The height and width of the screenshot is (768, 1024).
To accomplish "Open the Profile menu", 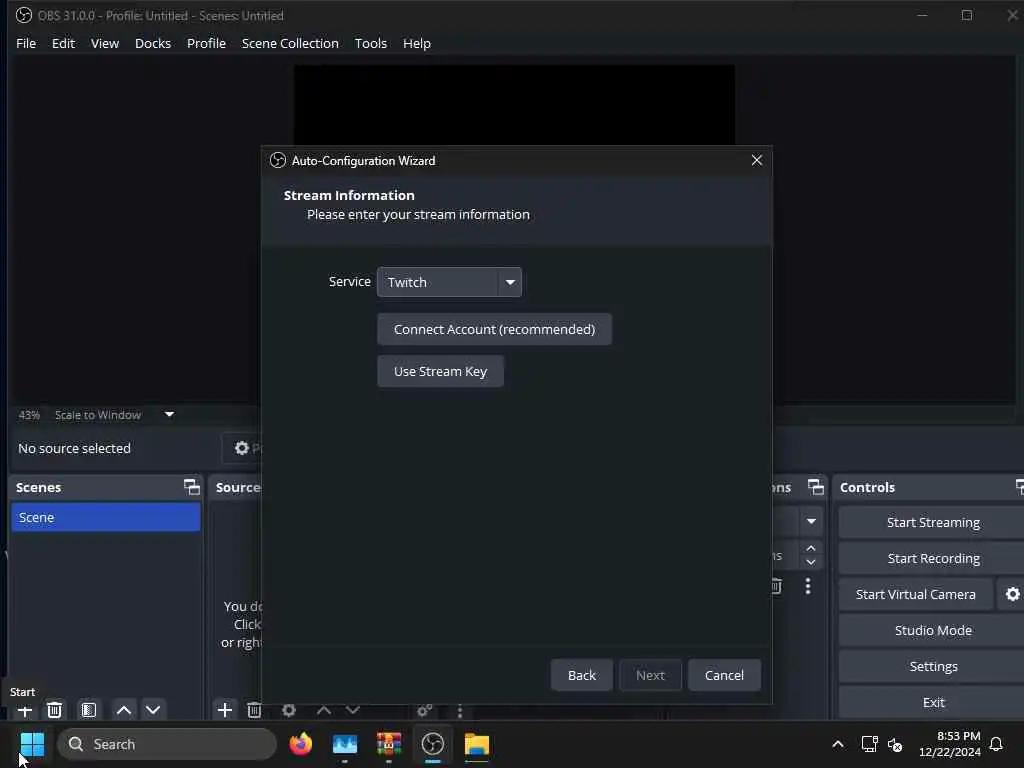I will coord(206,43).
